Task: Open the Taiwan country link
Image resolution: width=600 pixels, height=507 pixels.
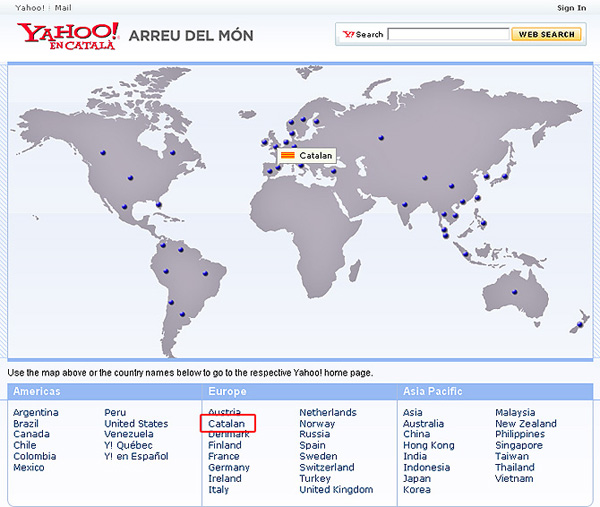Action: [512, 456]
